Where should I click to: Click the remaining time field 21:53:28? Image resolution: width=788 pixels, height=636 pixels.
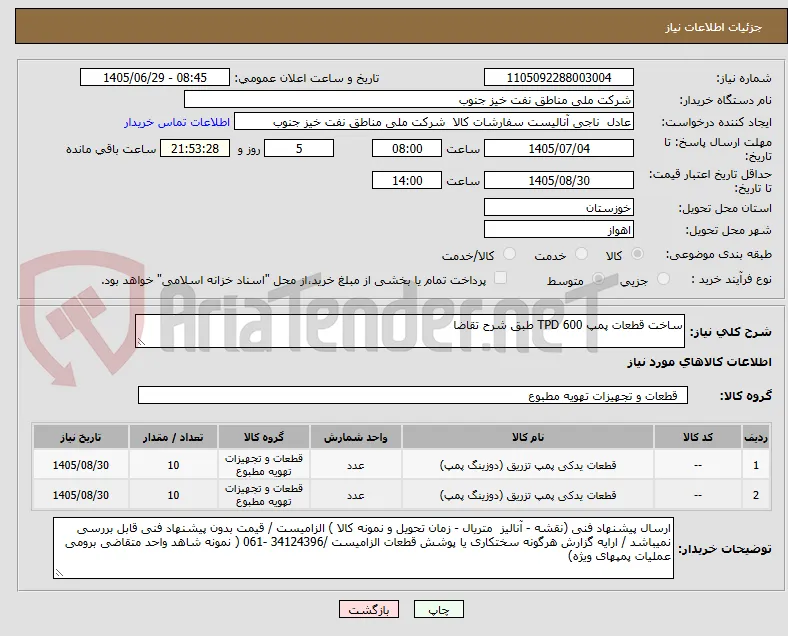coord(195,148)
